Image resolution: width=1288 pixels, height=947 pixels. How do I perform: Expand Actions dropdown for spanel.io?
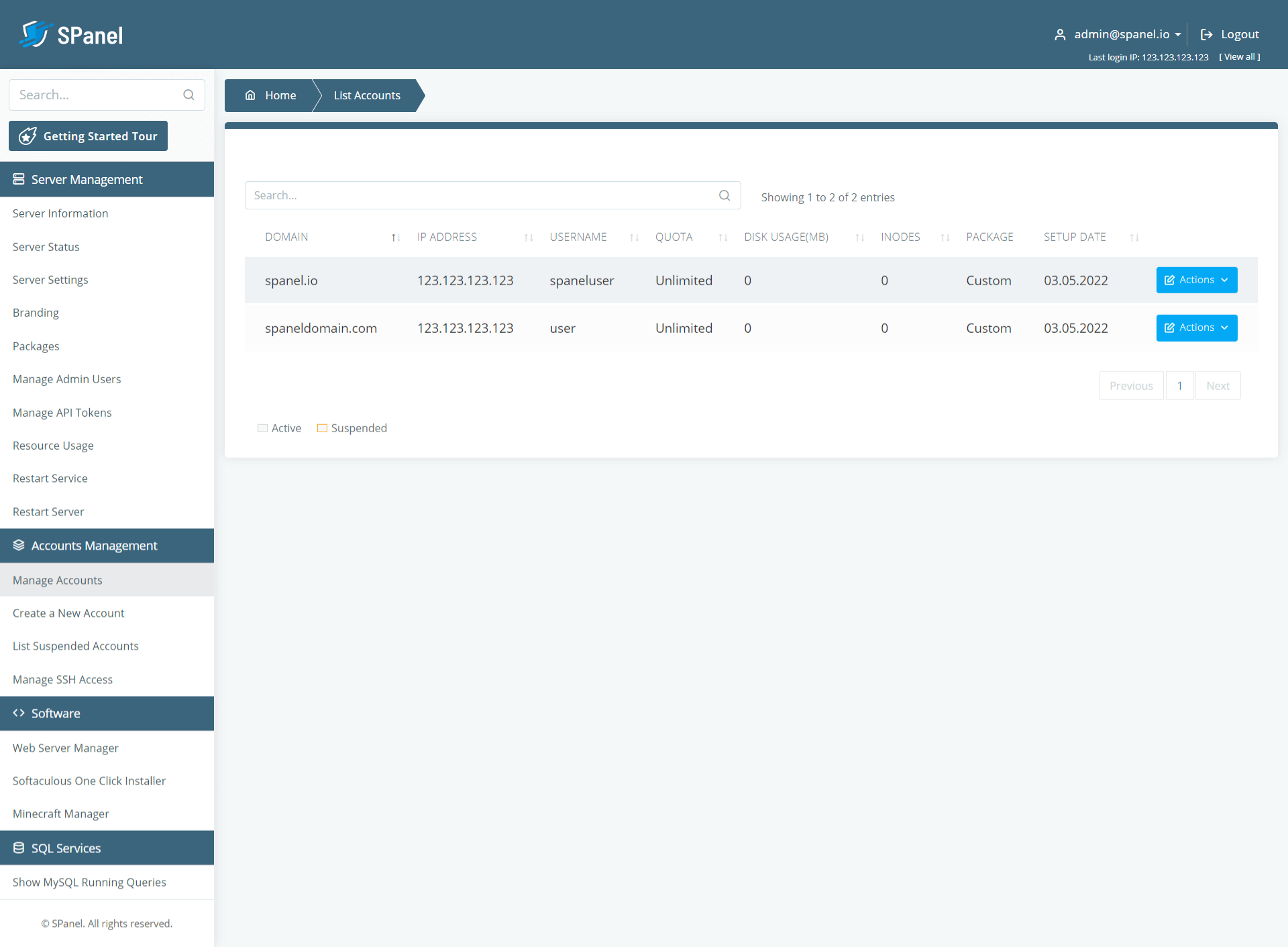click(1196, 279)
